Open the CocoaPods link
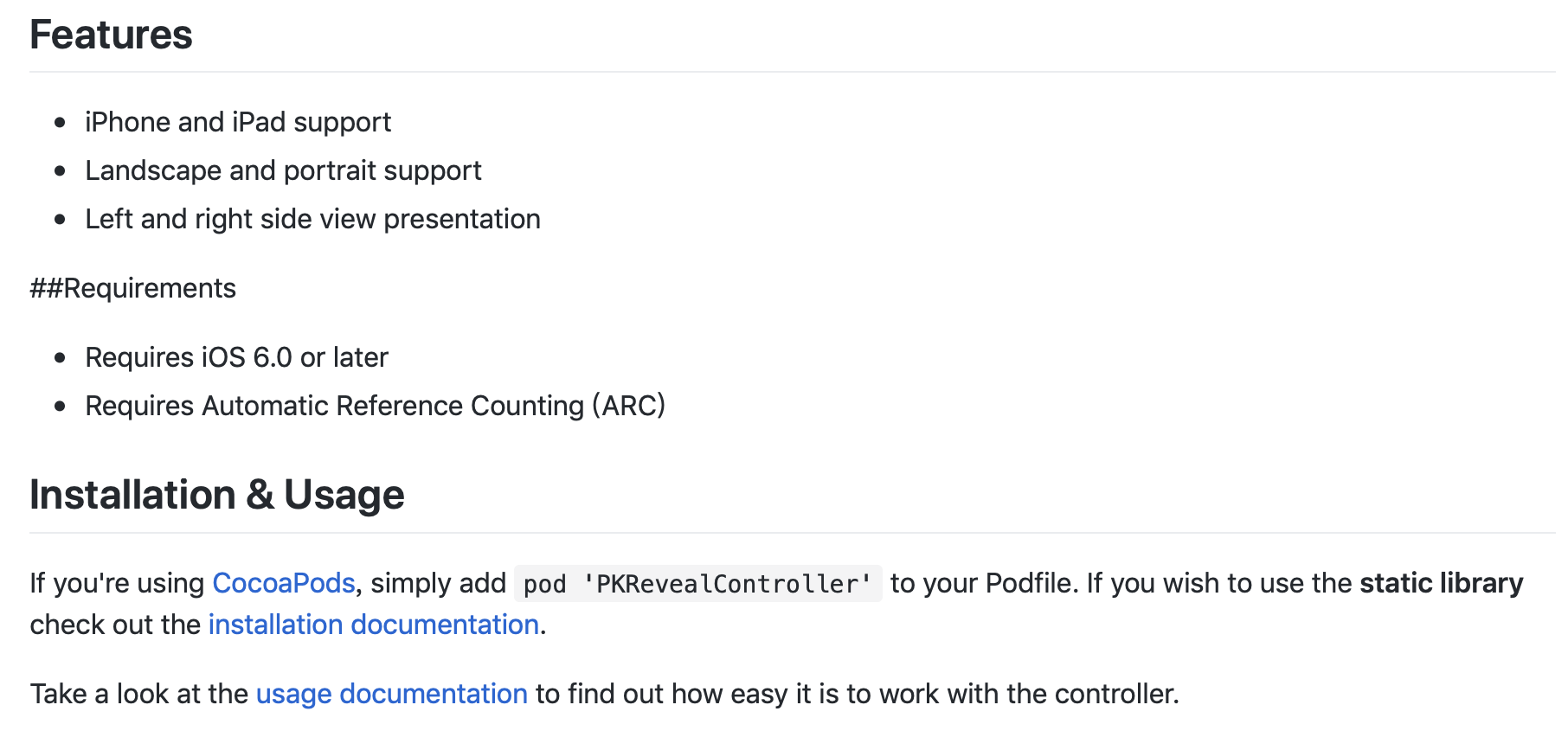The image size is (1568, 737). 283,583
